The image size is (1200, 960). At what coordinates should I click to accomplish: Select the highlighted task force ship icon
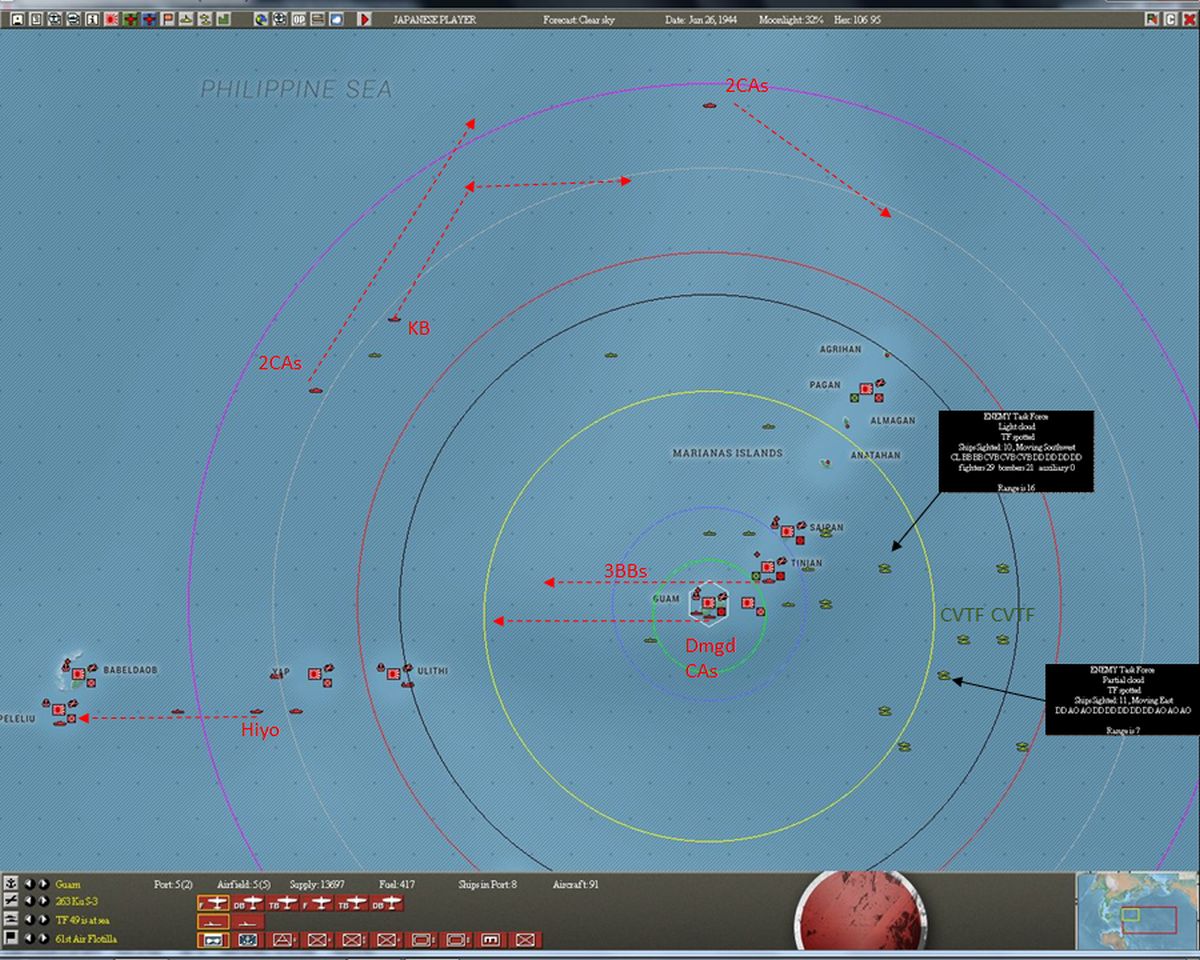click(x=213, y=920)
